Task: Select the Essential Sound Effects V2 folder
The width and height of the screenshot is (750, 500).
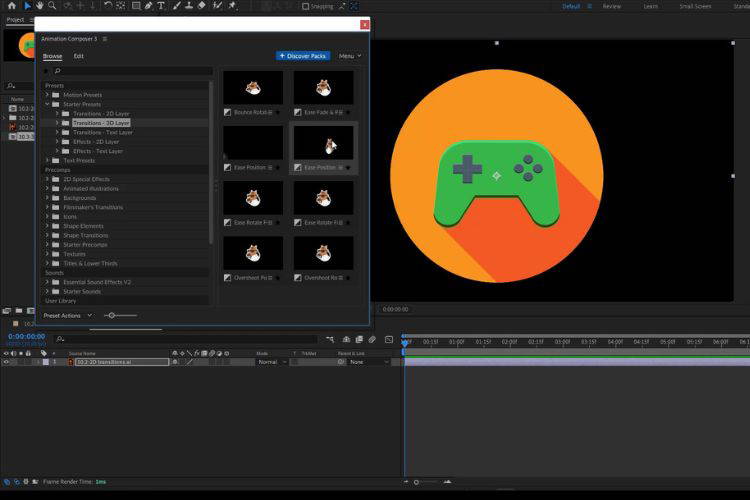Action: pos(97,282)
